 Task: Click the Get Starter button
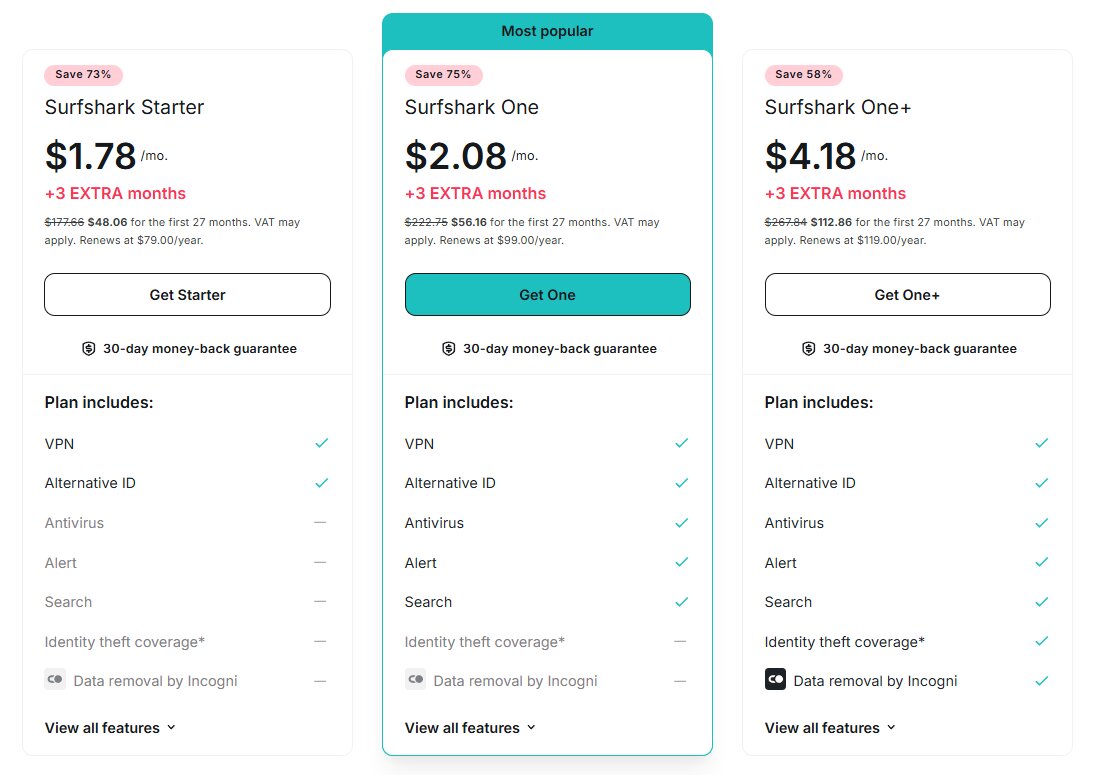[x=187, y=294]
